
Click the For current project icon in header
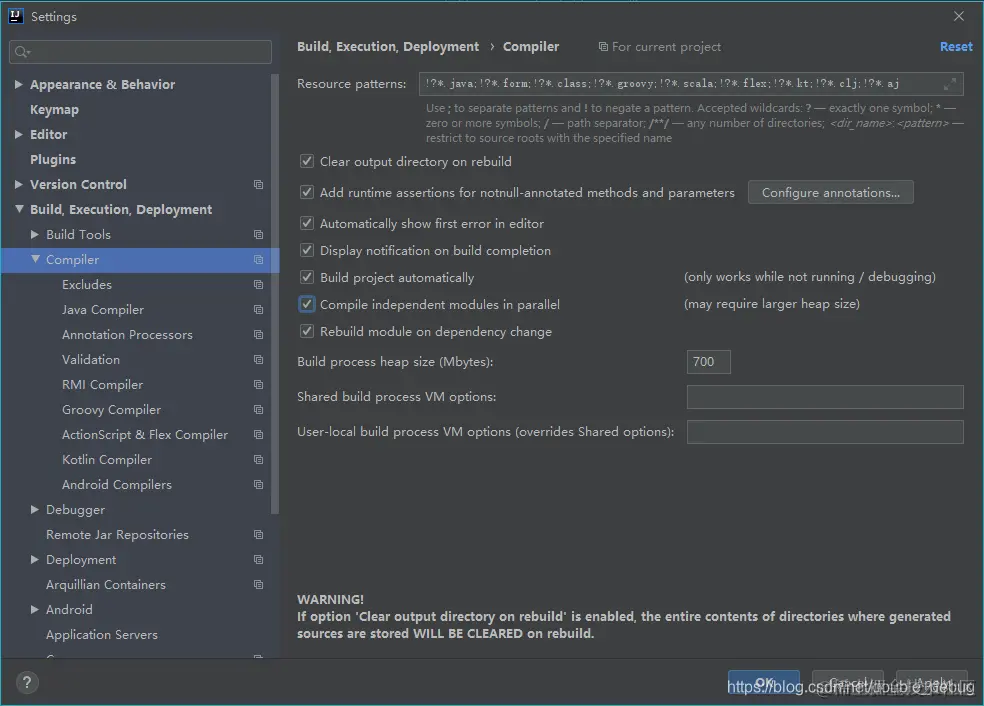(603, 47)
